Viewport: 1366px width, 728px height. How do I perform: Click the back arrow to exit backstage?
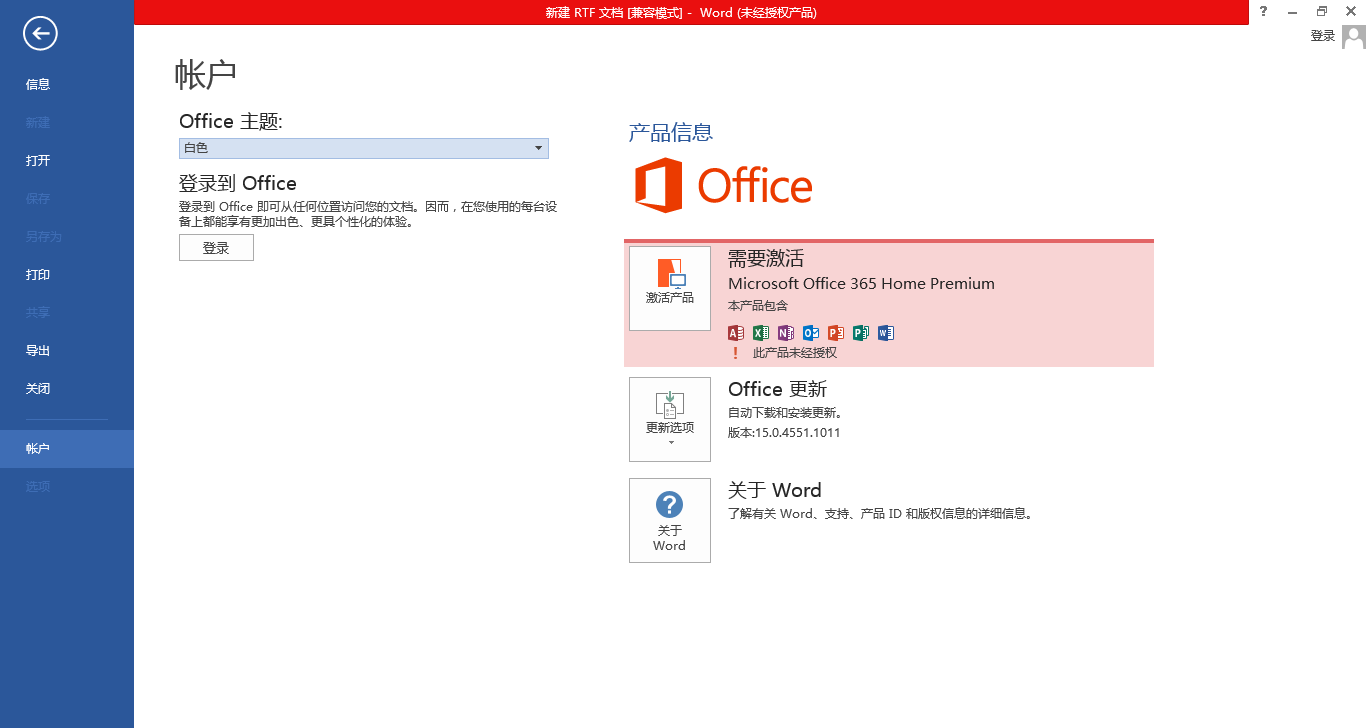click(x=41, y=34)
